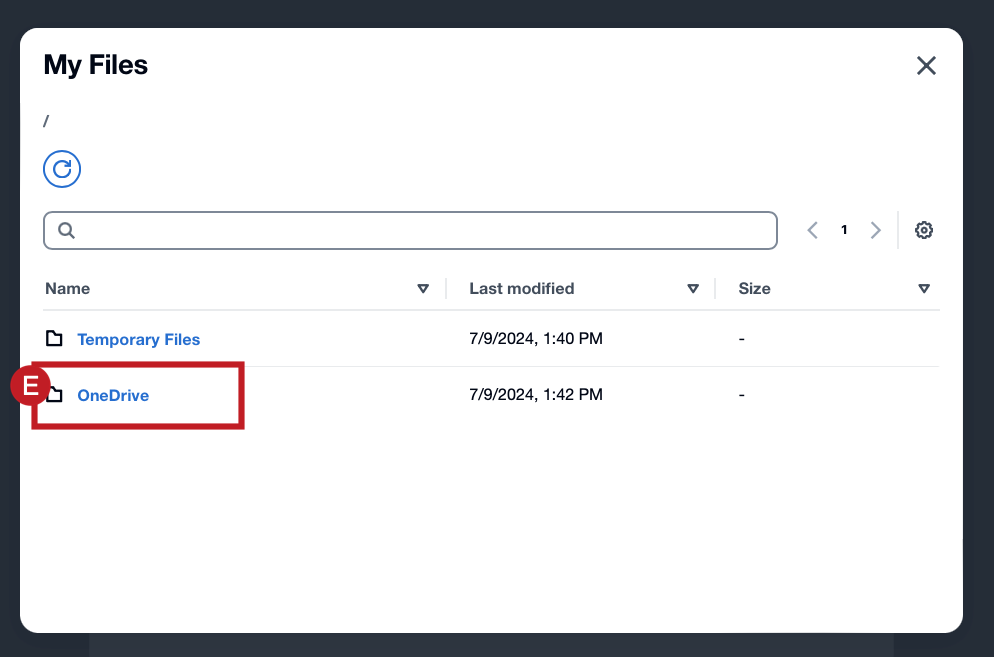Open the Temporary Files folder link
Screen dimensions: 994x657
[139, 339]
